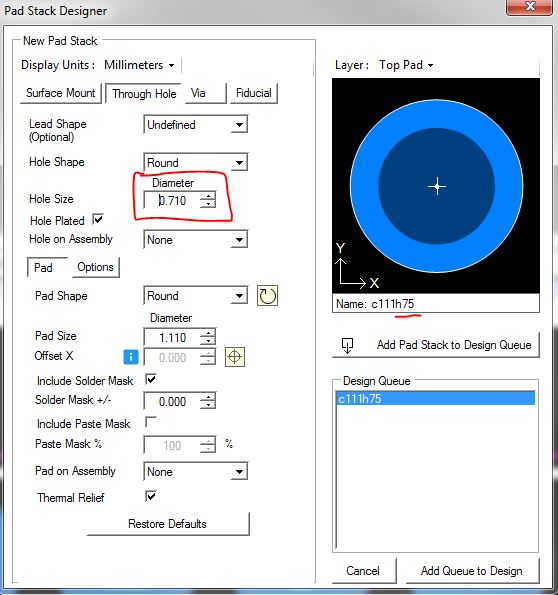The image size is (558, 595).
Task: Expand the Hole on Assembly dropdown
Action: (195, 239)
